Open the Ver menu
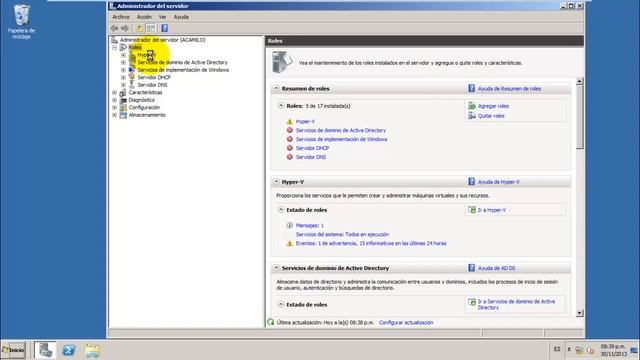The image size is (640, 360). (x=162, y=17)
